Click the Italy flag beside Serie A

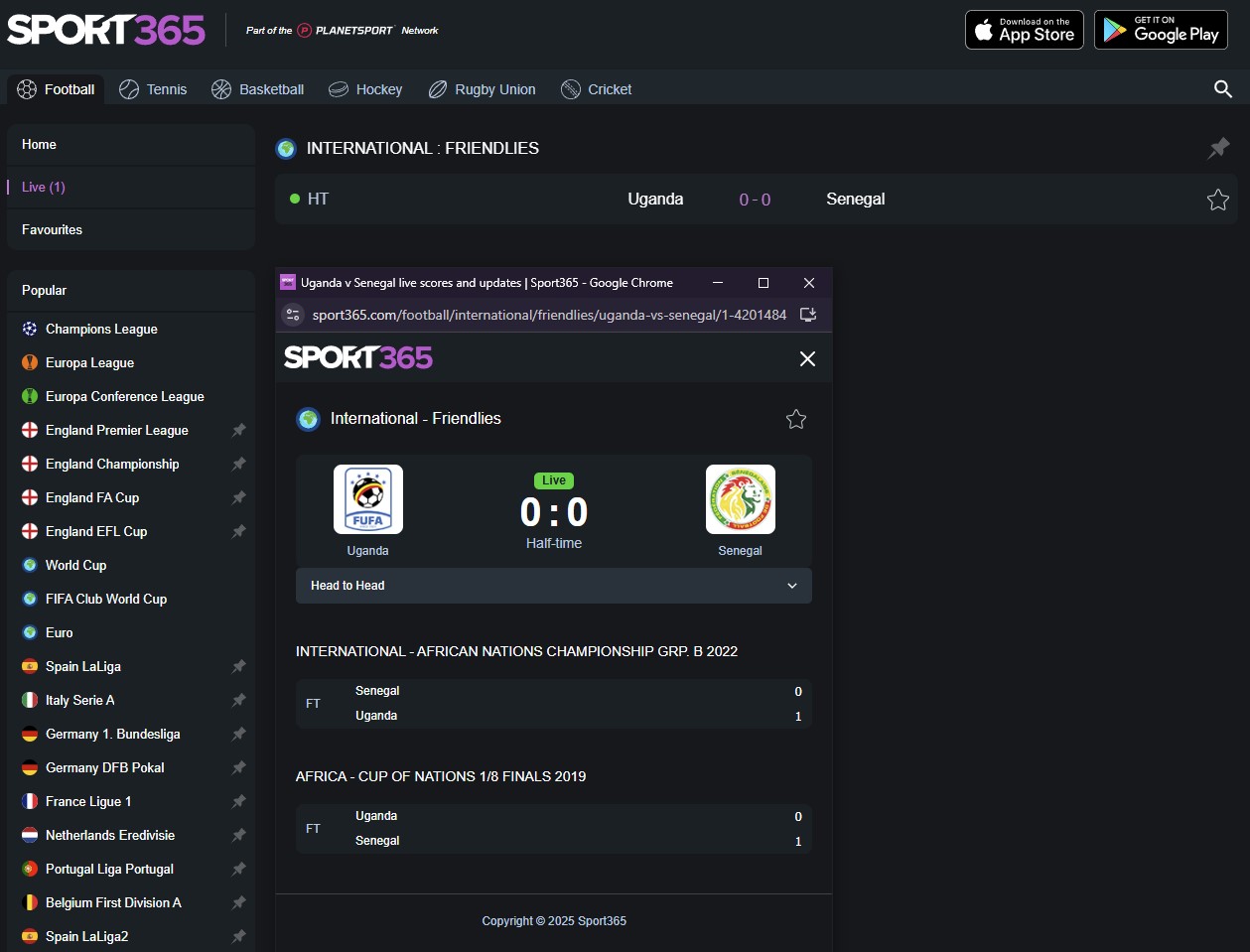click(30, 700)
